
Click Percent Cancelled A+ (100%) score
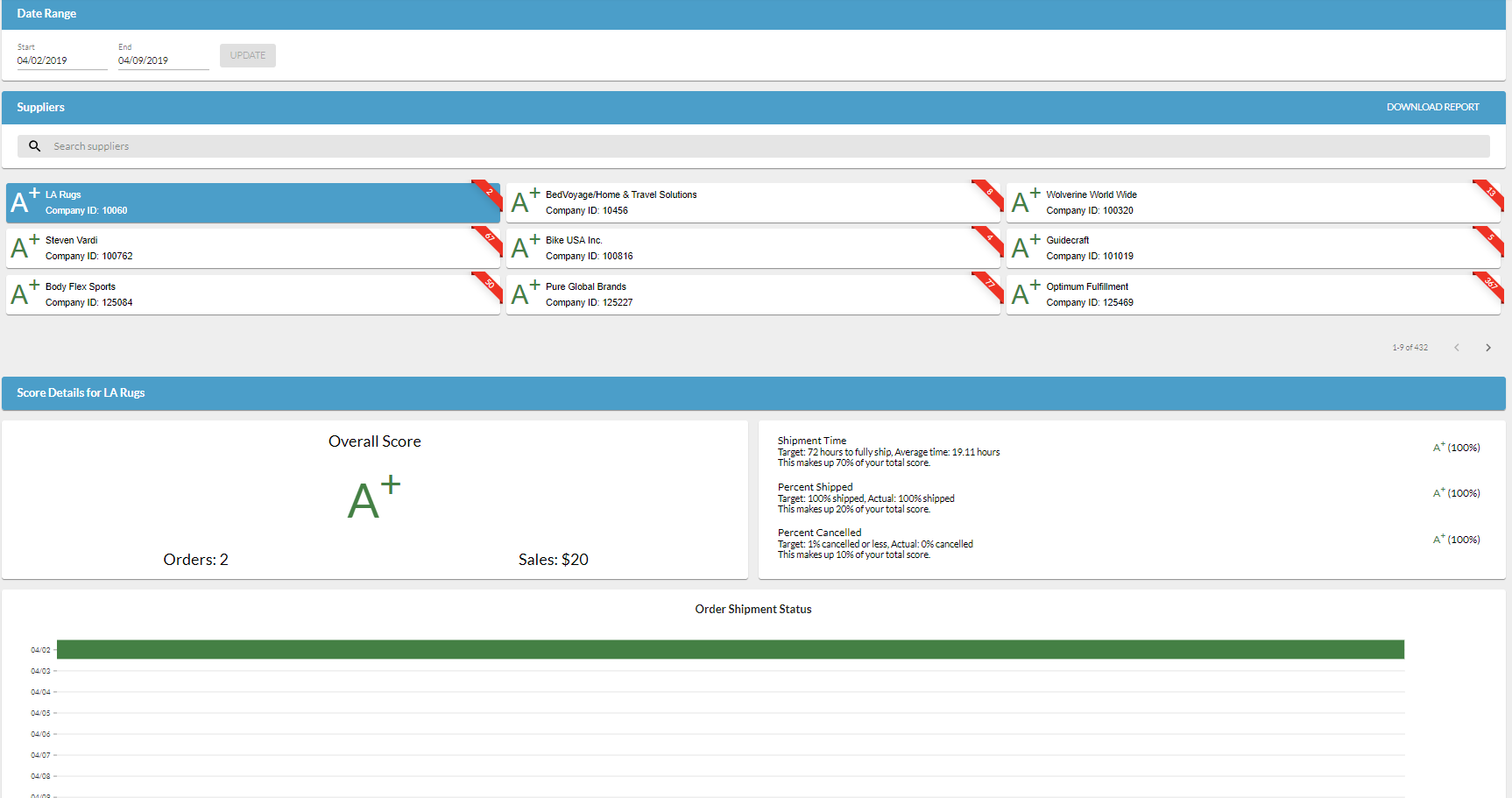(x=1456, y=539)
